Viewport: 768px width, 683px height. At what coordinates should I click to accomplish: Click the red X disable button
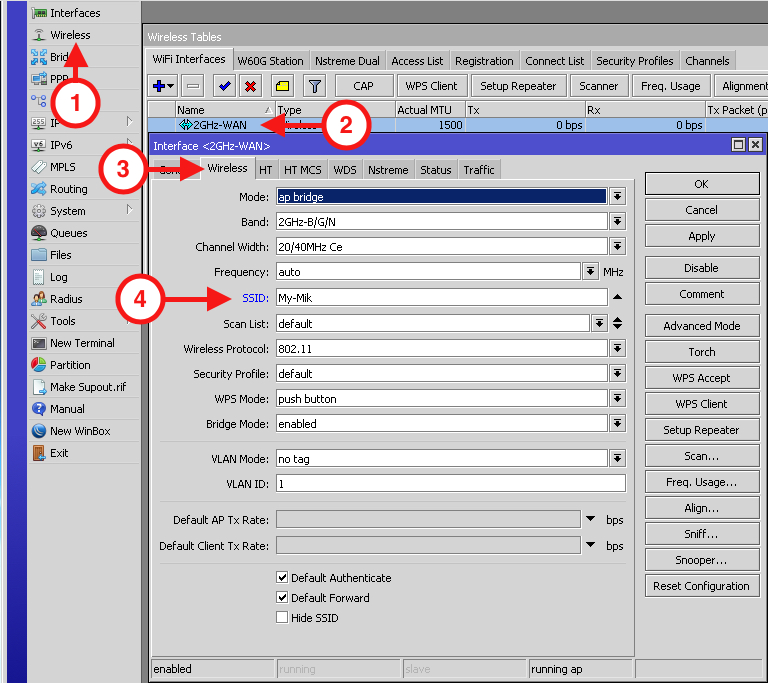tap(250, 86)
